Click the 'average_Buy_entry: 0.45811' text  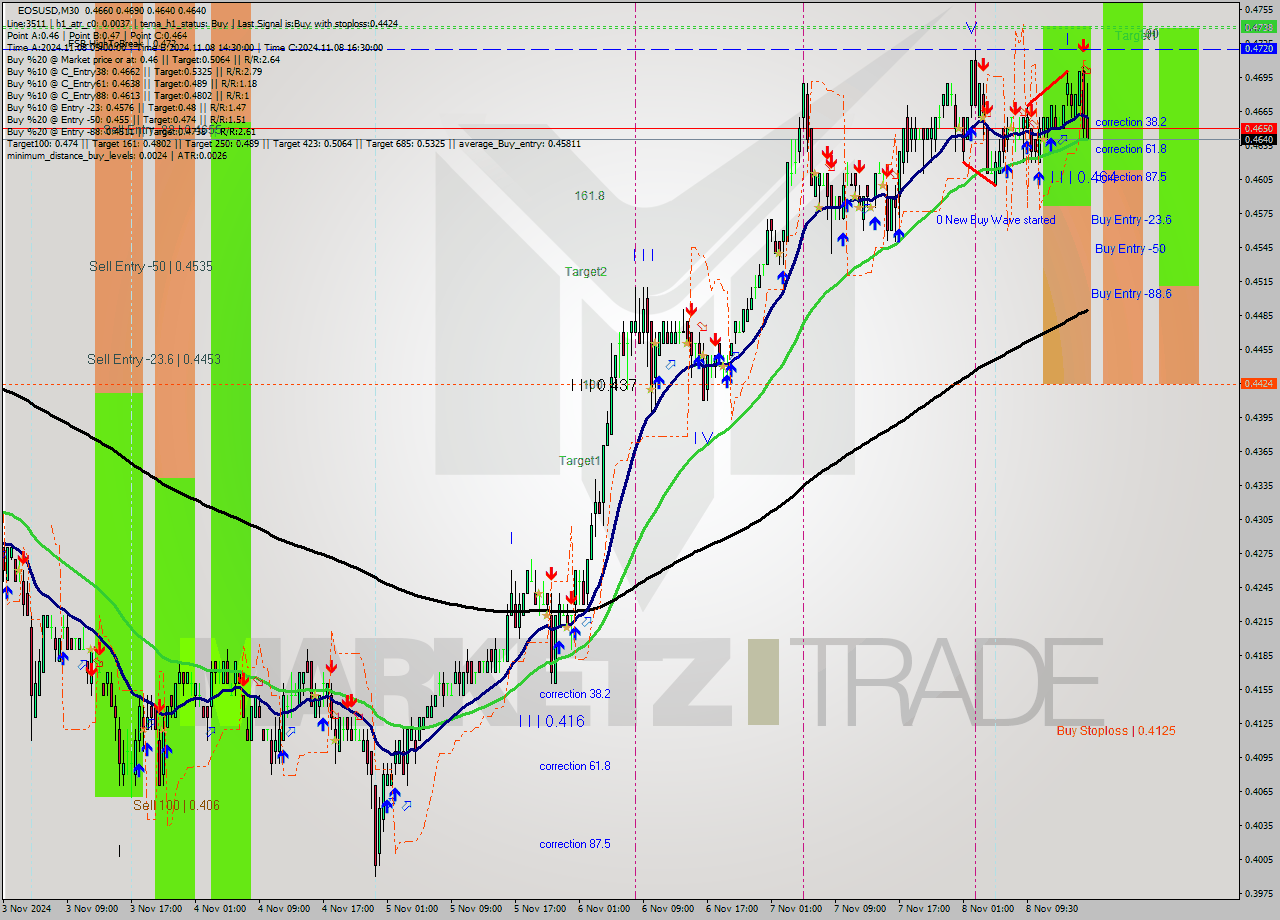520,143
